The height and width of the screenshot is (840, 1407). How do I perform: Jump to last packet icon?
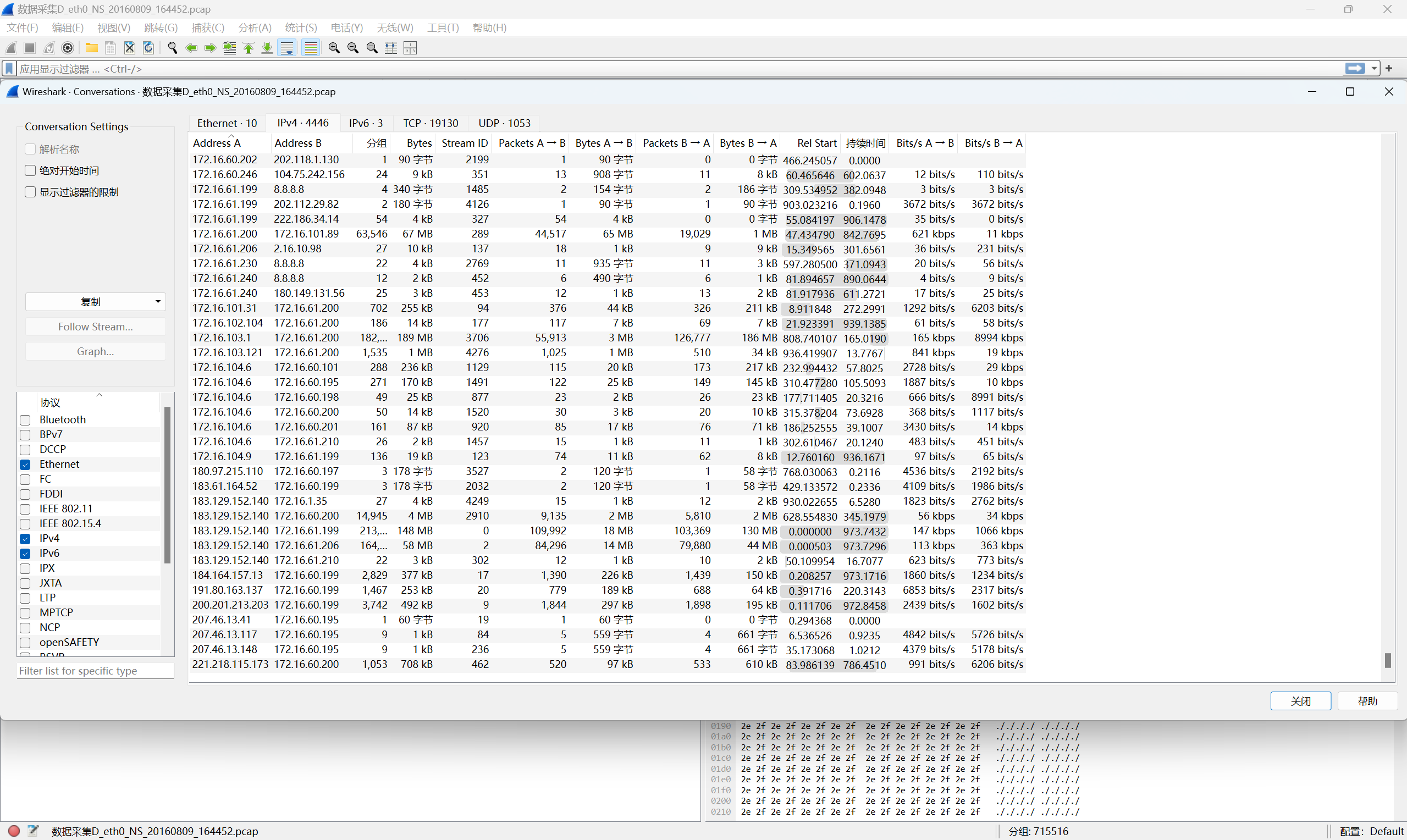267,48
